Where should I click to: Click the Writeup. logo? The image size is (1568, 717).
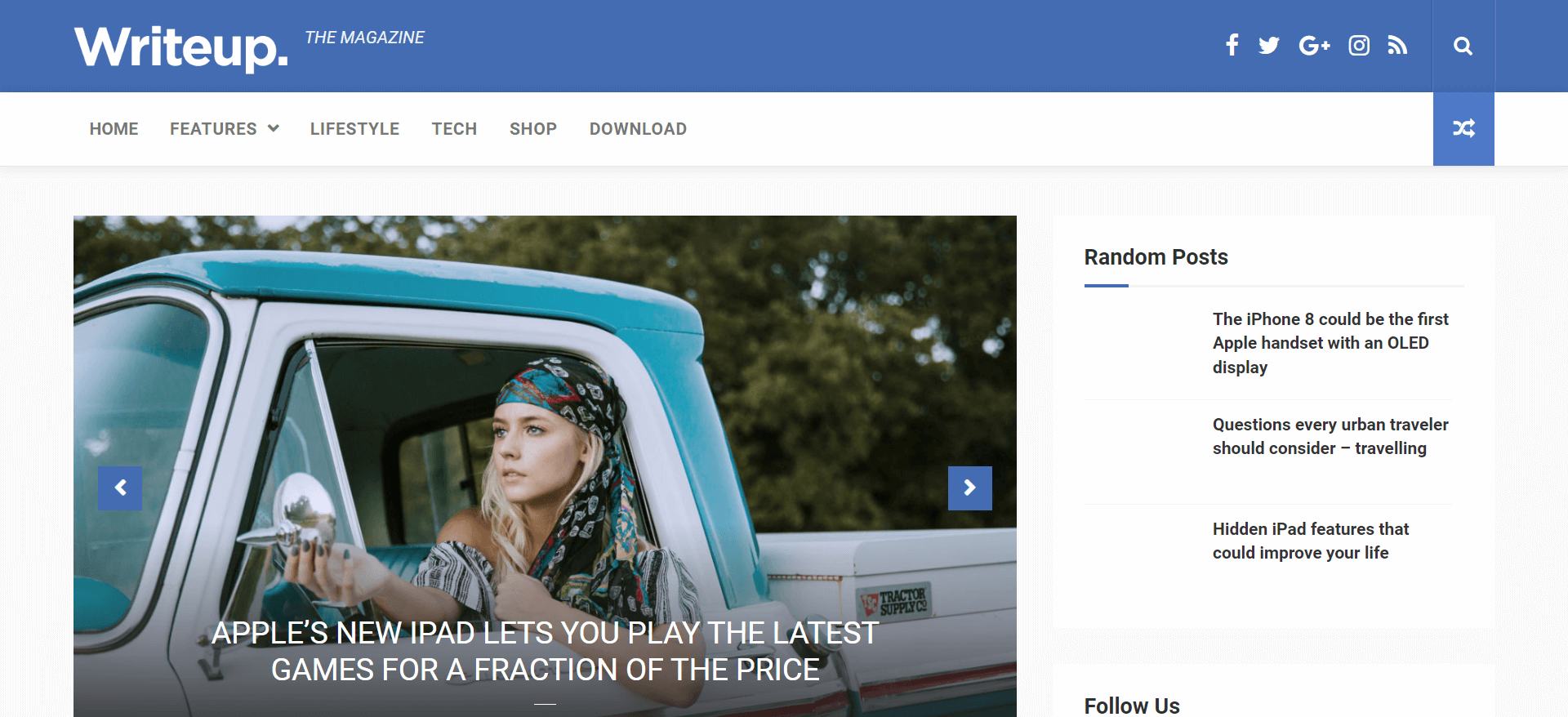tap(181, 48)
